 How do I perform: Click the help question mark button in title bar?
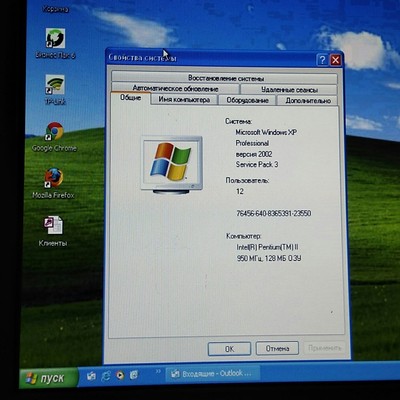[322, 60]
